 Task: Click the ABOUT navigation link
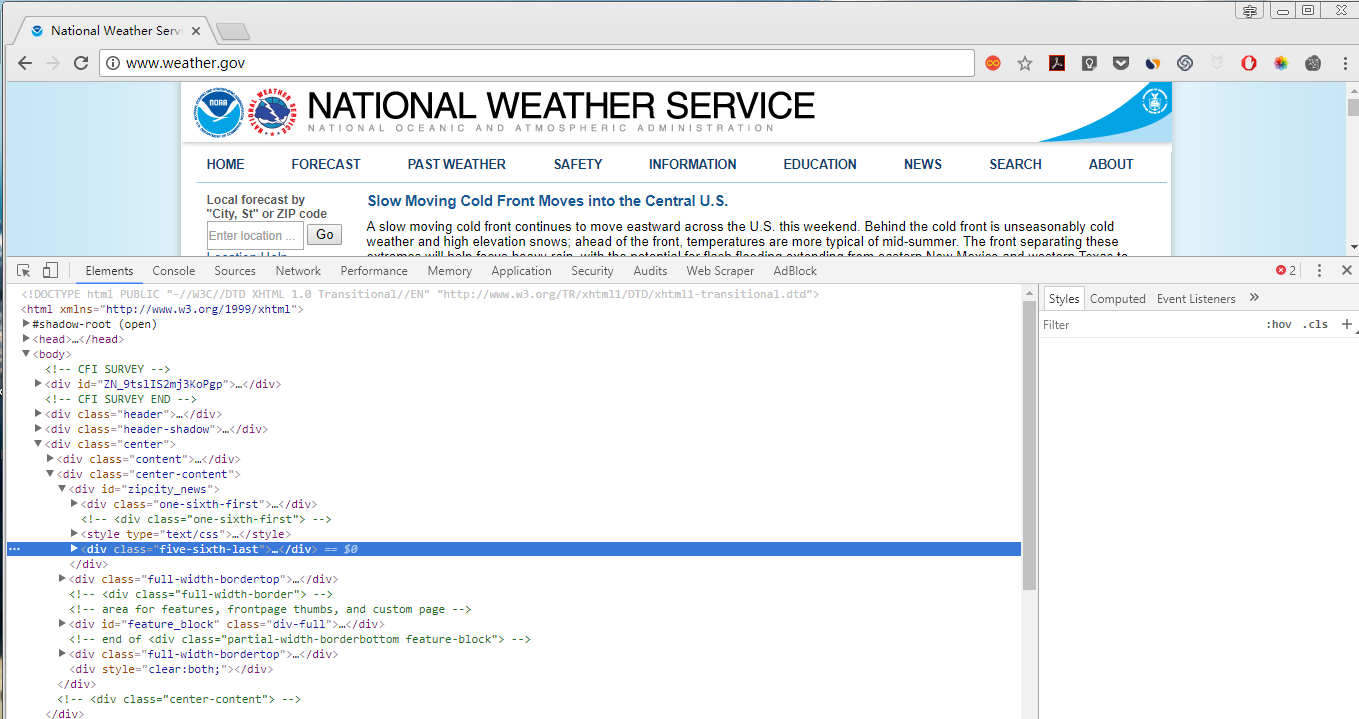pos(1111,164)
